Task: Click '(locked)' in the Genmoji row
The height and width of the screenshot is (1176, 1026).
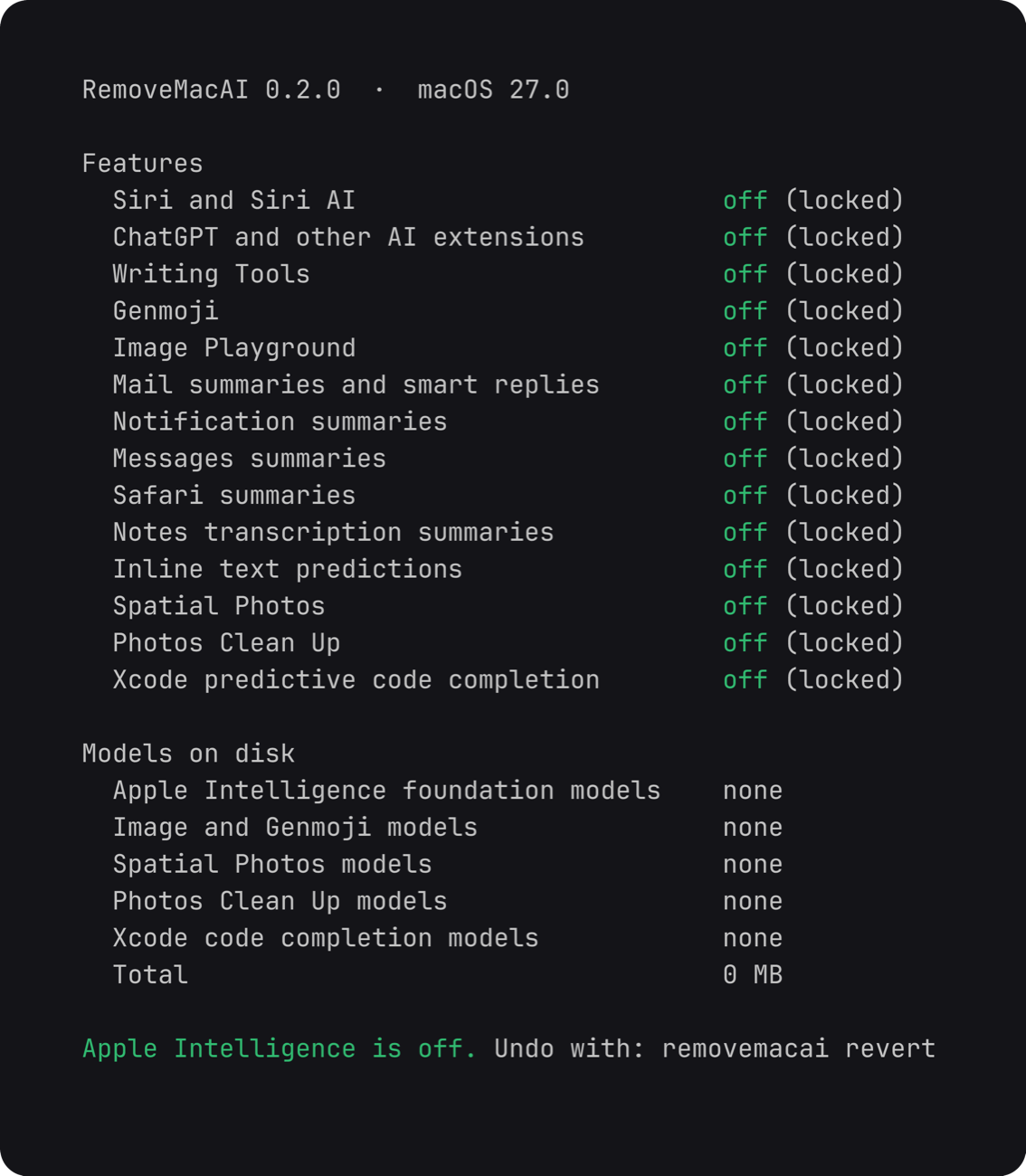Action: pos(844,311)
